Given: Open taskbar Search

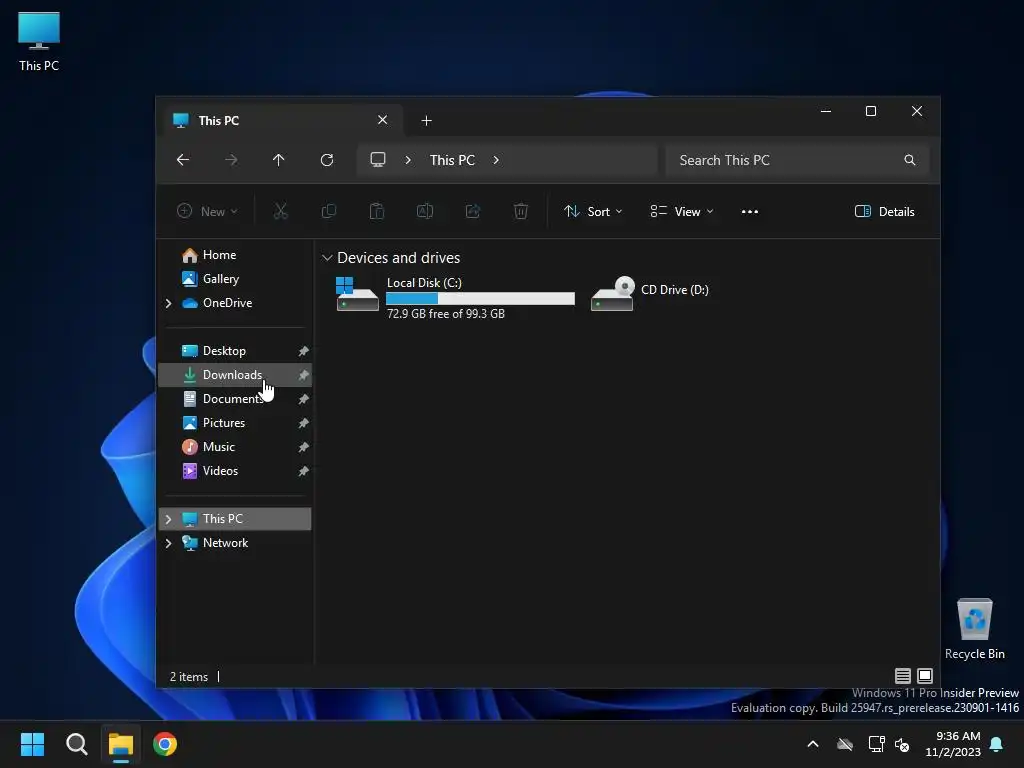Looking at the screenshot, I should coord(77,744).
